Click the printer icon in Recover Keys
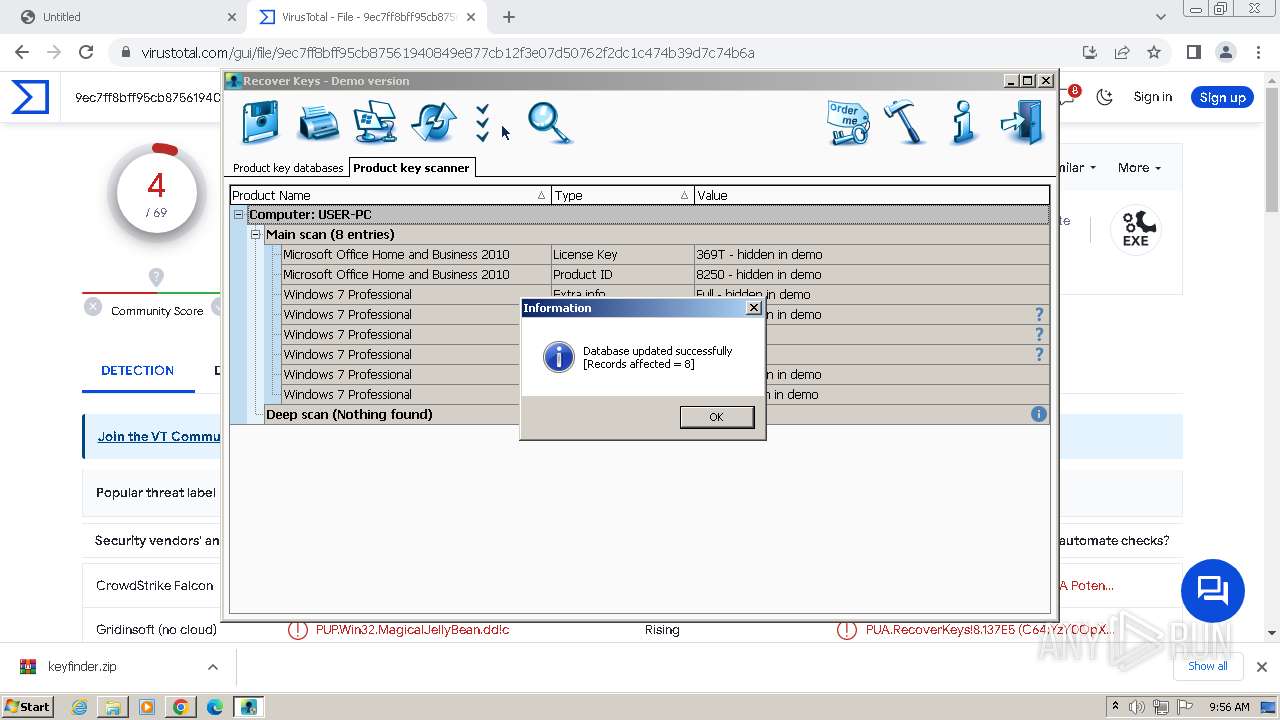This screenshot has width=1280, height=720. coord(319,123)
